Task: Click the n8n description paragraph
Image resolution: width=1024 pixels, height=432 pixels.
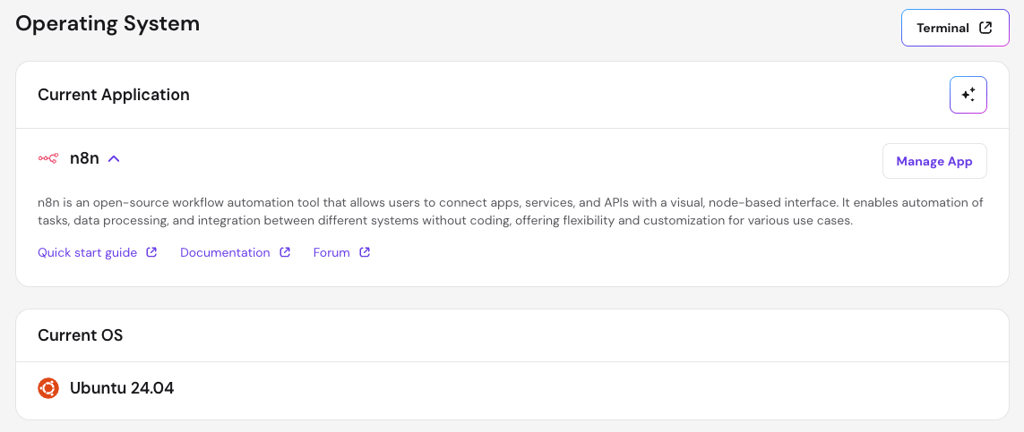Action: 511,211
